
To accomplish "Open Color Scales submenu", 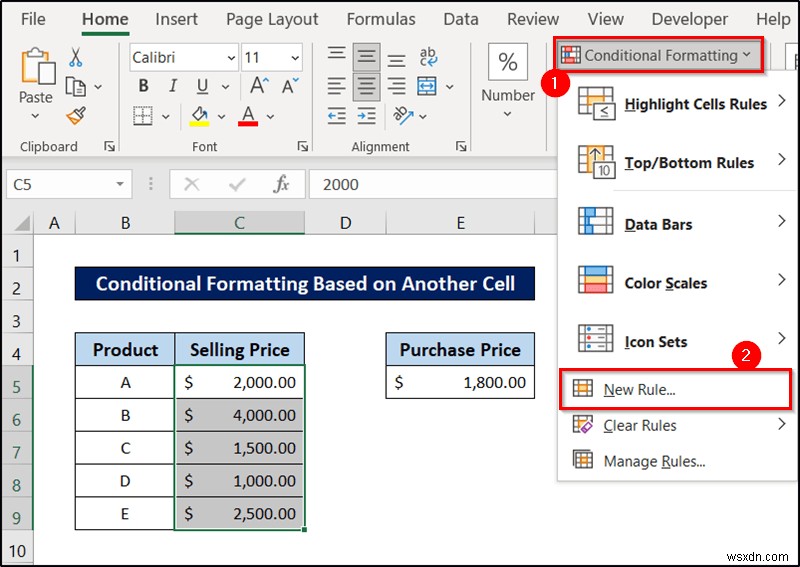I will tap(678, 282).
